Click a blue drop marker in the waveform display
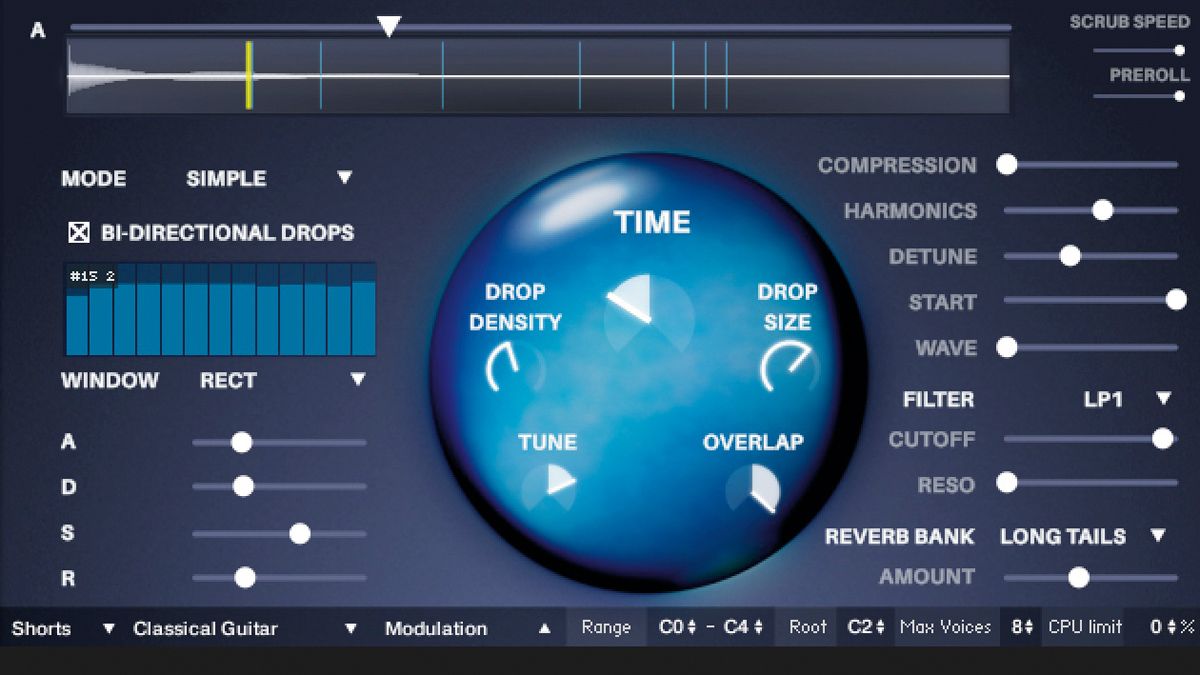Viewport: 1200px width, 675px height. coord(443,73)
